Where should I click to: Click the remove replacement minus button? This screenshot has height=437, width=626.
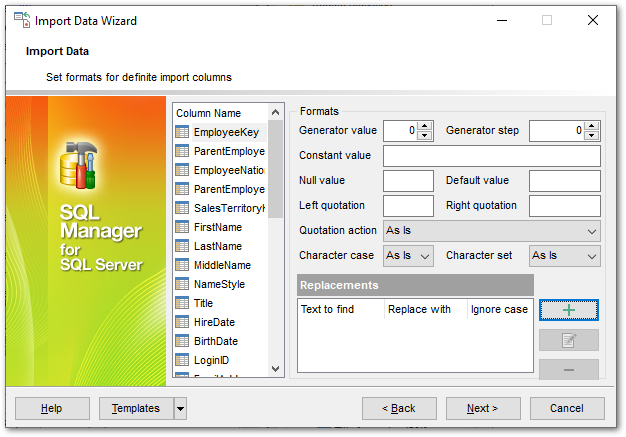click(568, 369)
